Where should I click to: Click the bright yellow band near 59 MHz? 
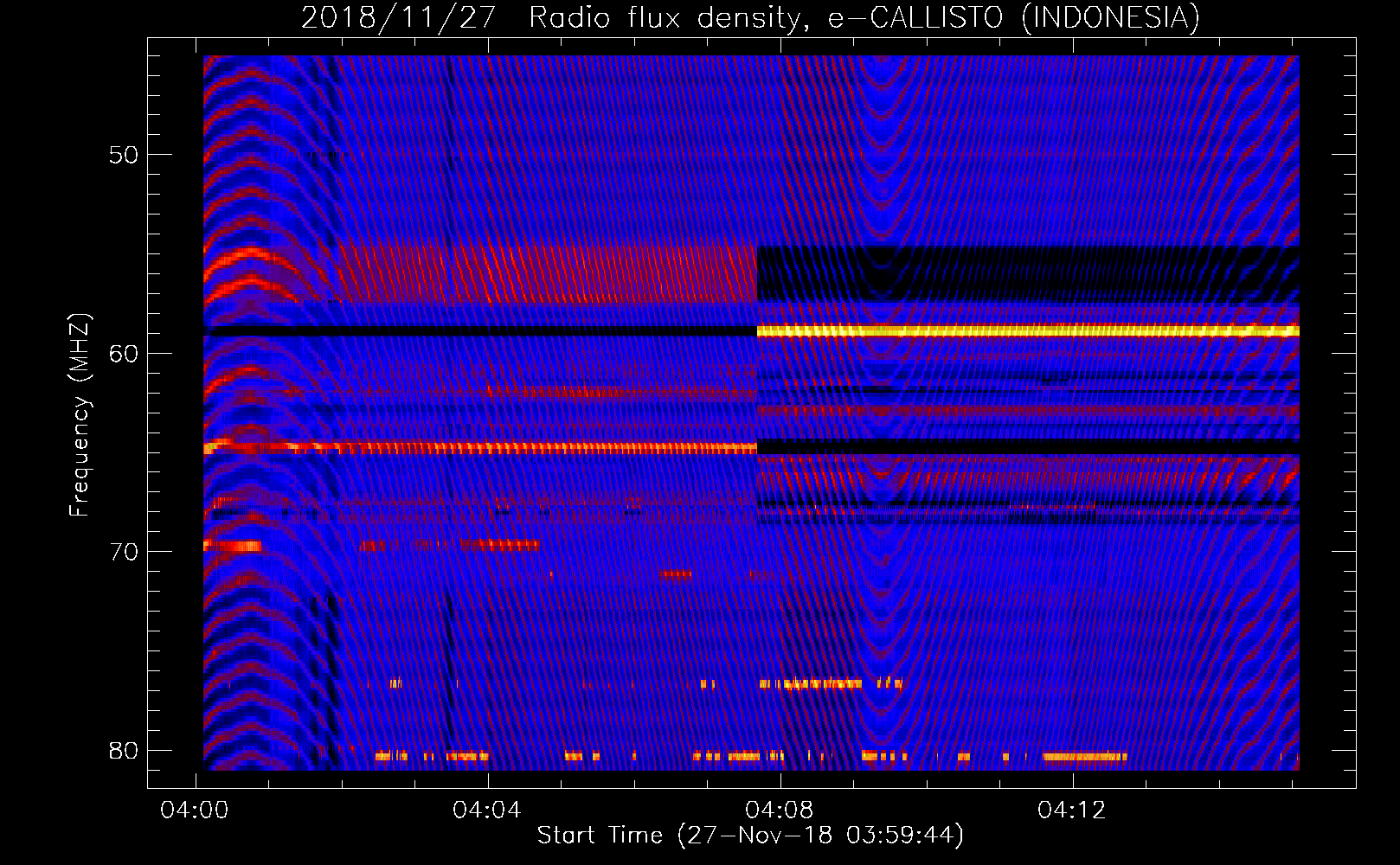click(x=1028, y=330)
